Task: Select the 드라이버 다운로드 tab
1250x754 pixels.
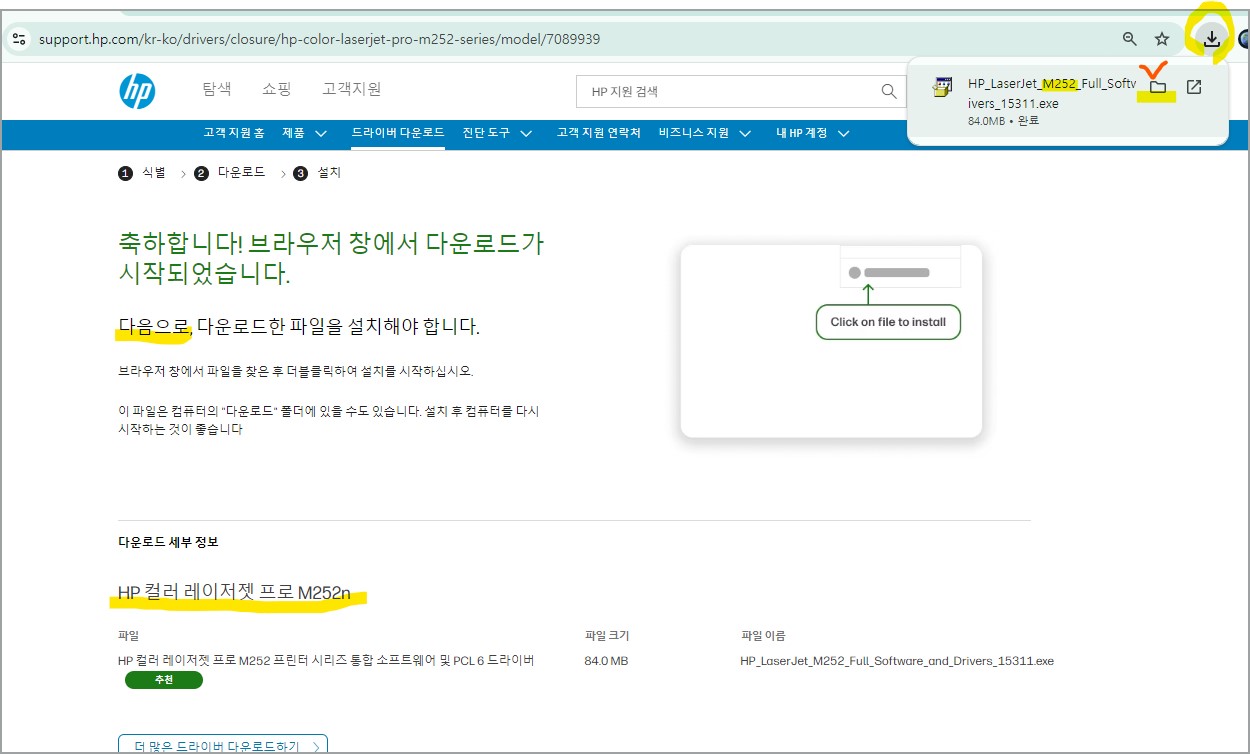Action: pos(398,133)
